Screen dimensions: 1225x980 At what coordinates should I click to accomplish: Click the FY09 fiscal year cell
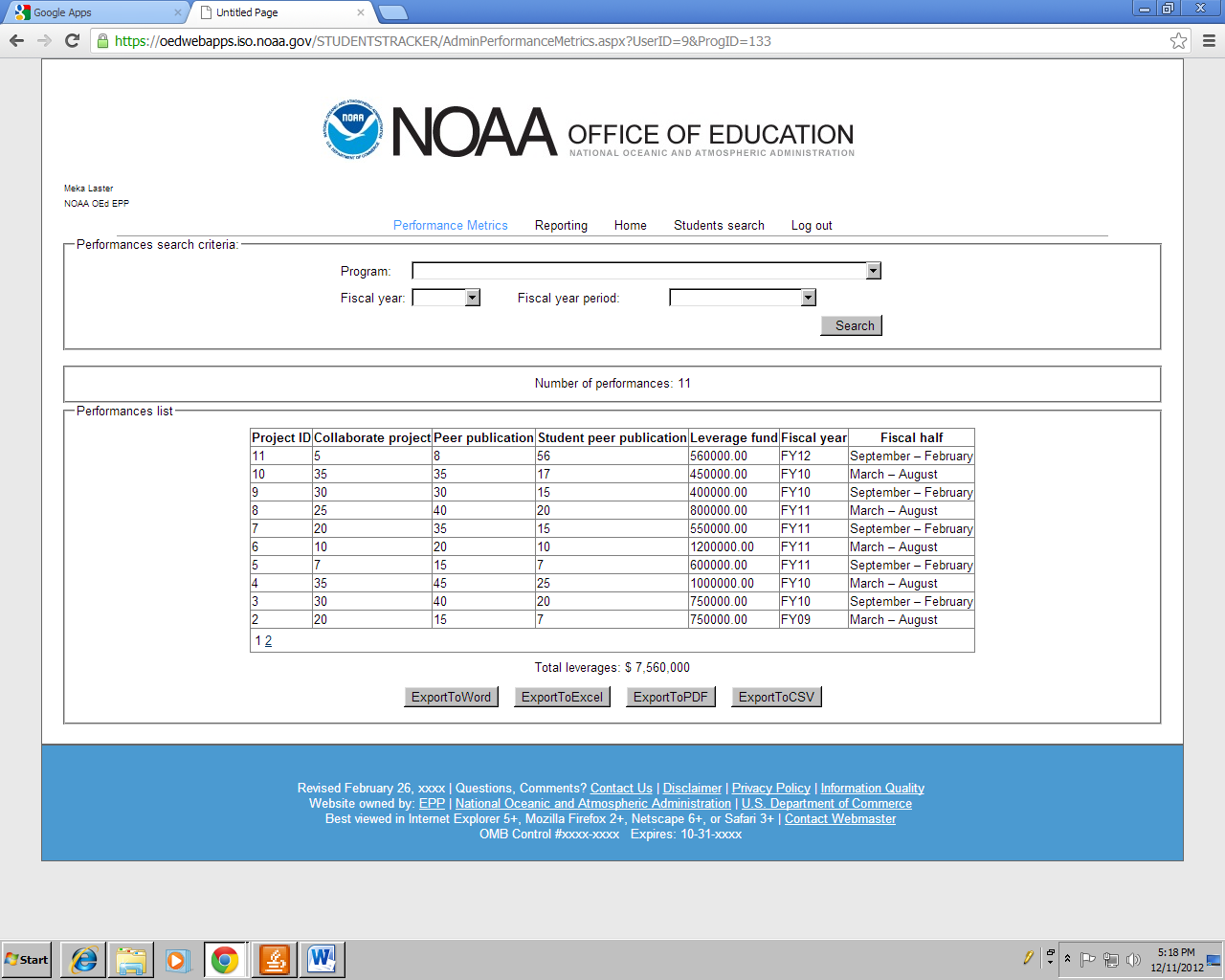coord(813,620)
